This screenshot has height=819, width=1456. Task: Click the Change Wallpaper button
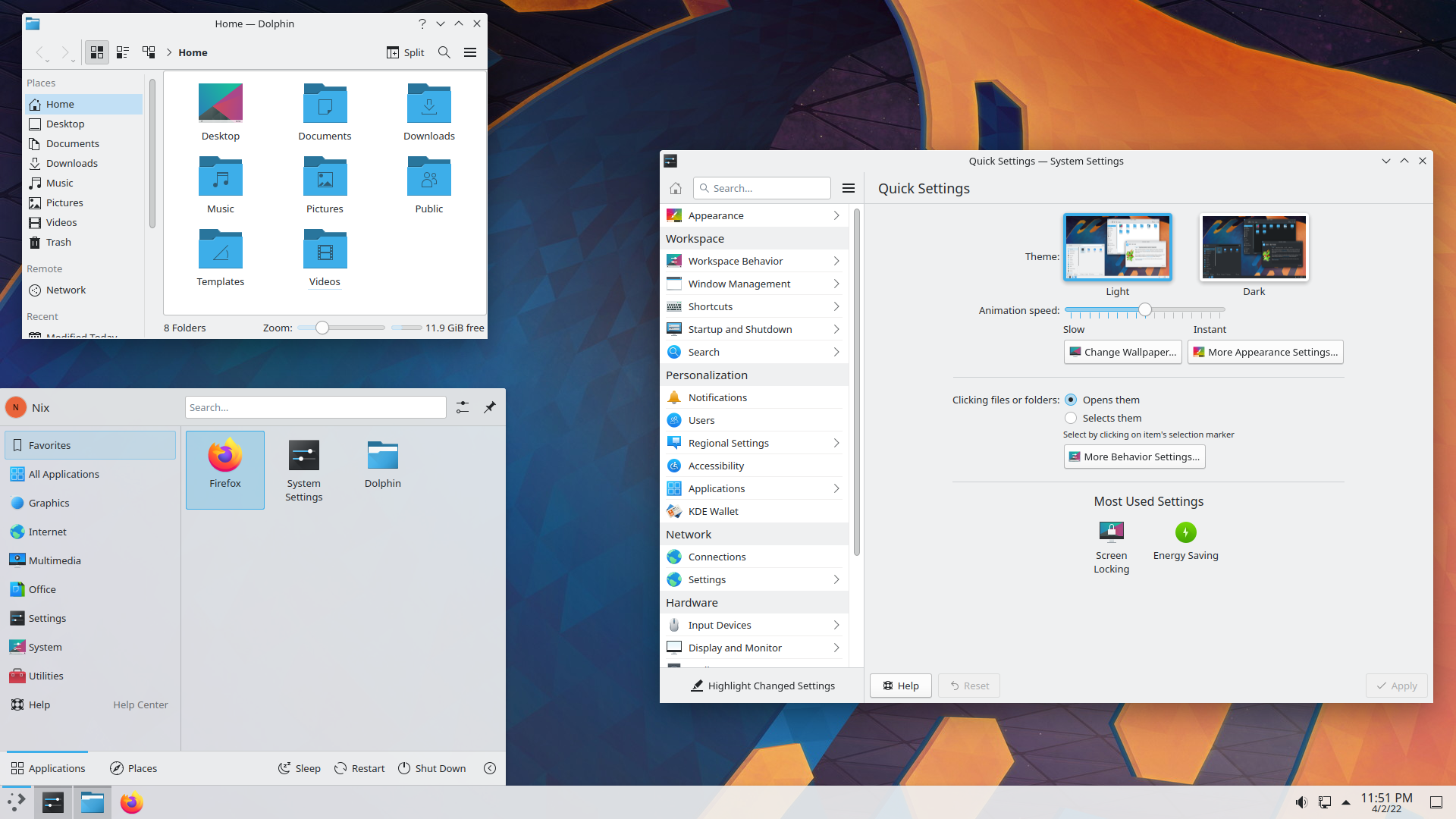1122,352
